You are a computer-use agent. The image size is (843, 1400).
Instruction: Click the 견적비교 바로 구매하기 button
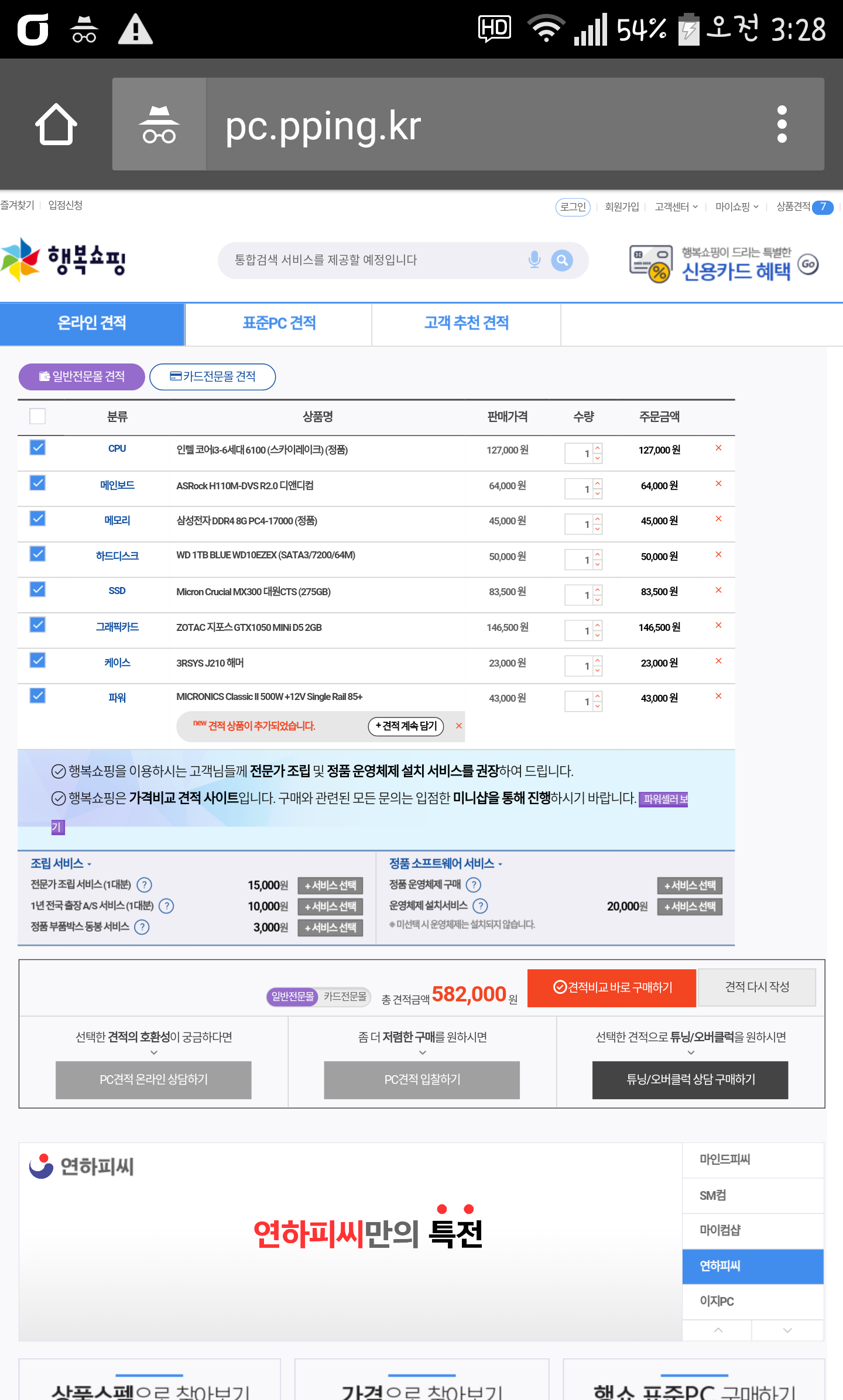coord(612,987)
